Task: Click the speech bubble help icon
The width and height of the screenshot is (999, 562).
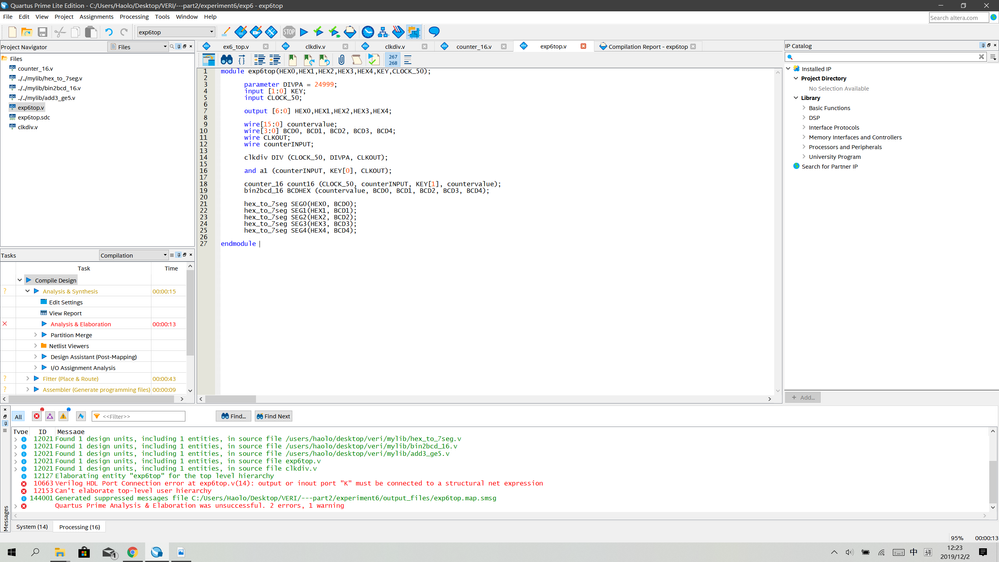Action: (x=434, y=32)
